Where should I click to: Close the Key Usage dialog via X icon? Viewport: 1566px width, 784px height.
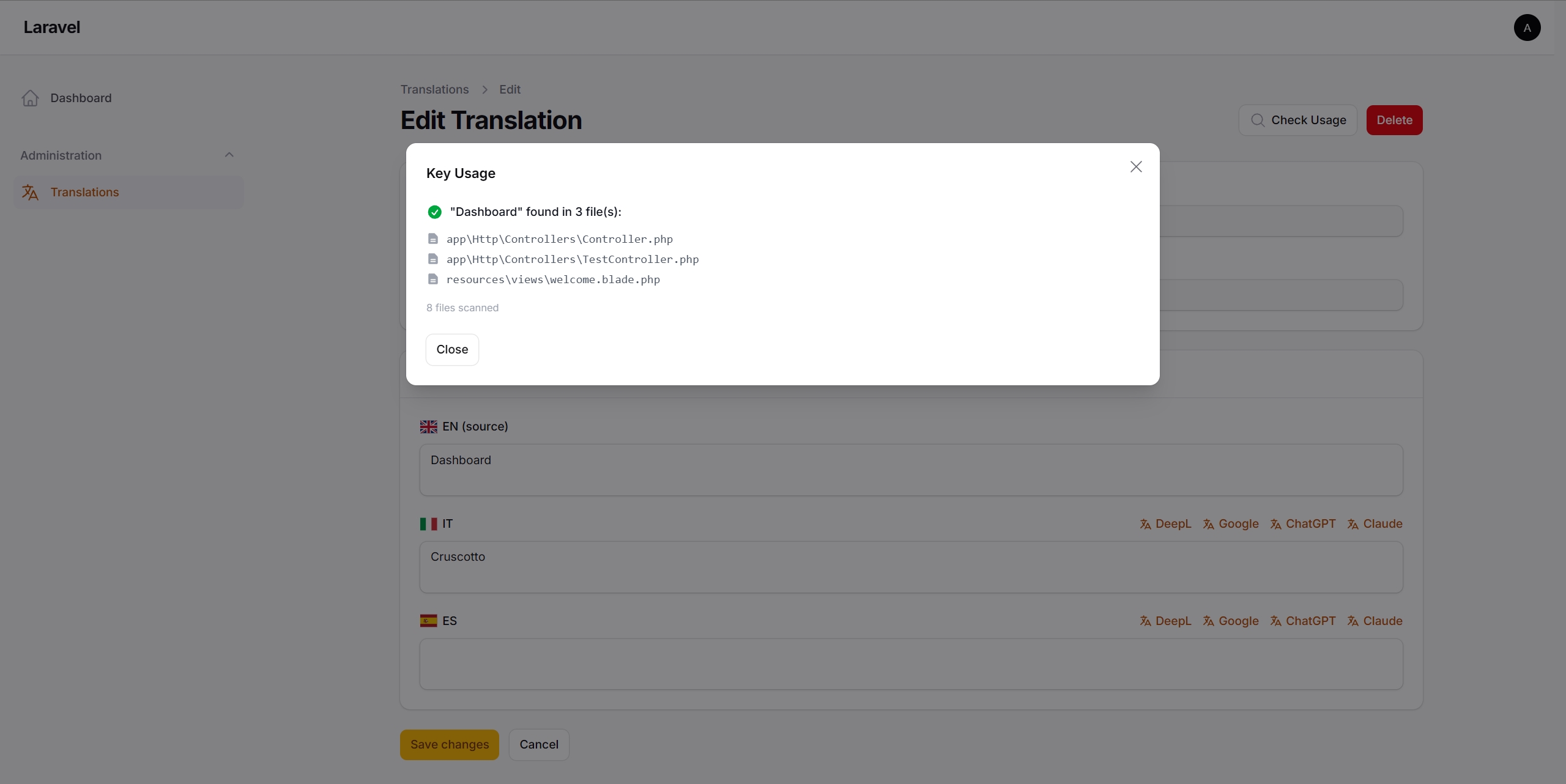tap(1136, 166)
